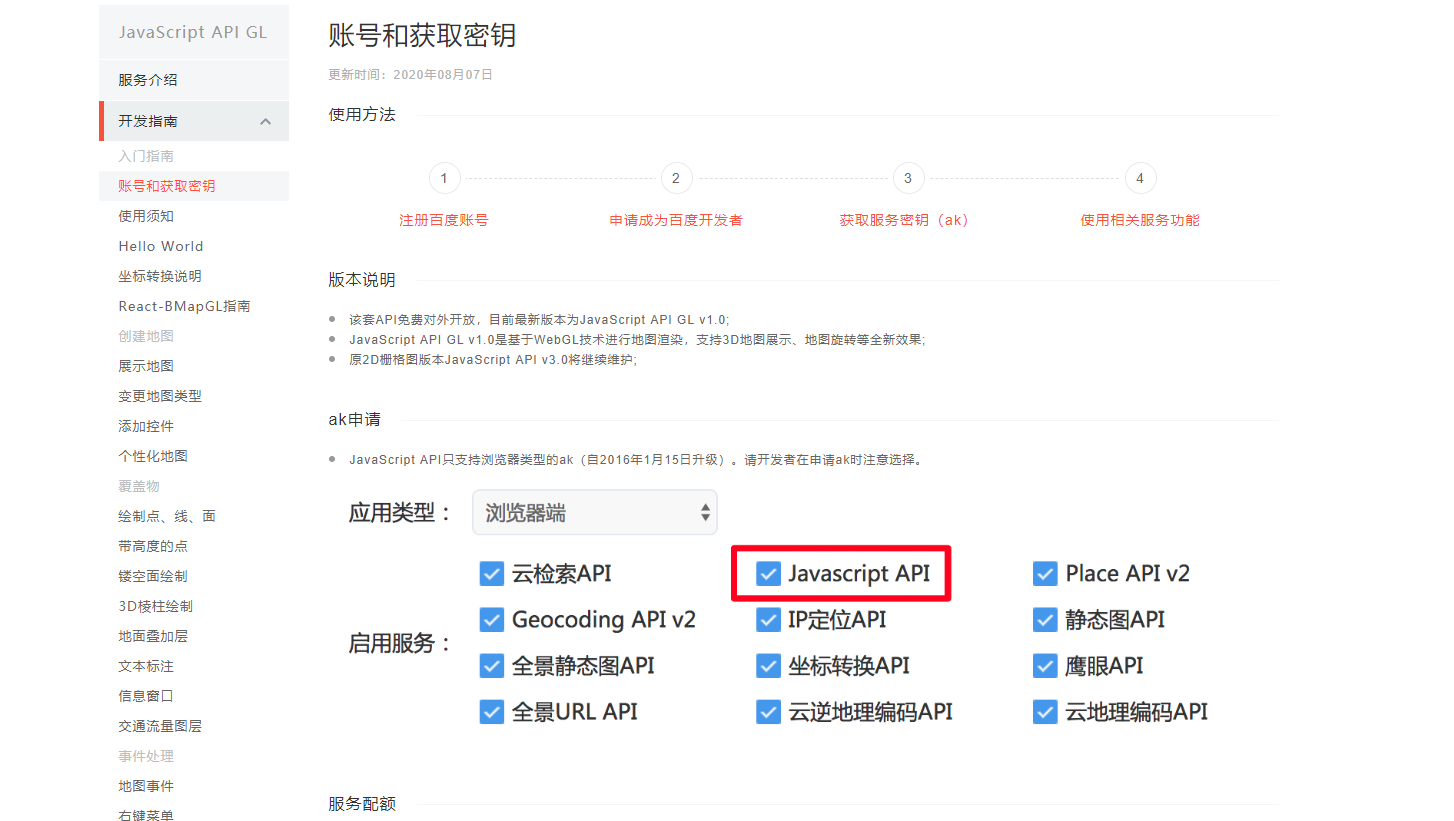Image resolution: width=1454 pixels, height=821 pixels.
Task: Toggle the 静态图API checkbox
Action: pyautogui.click(x=1045, y=620)
